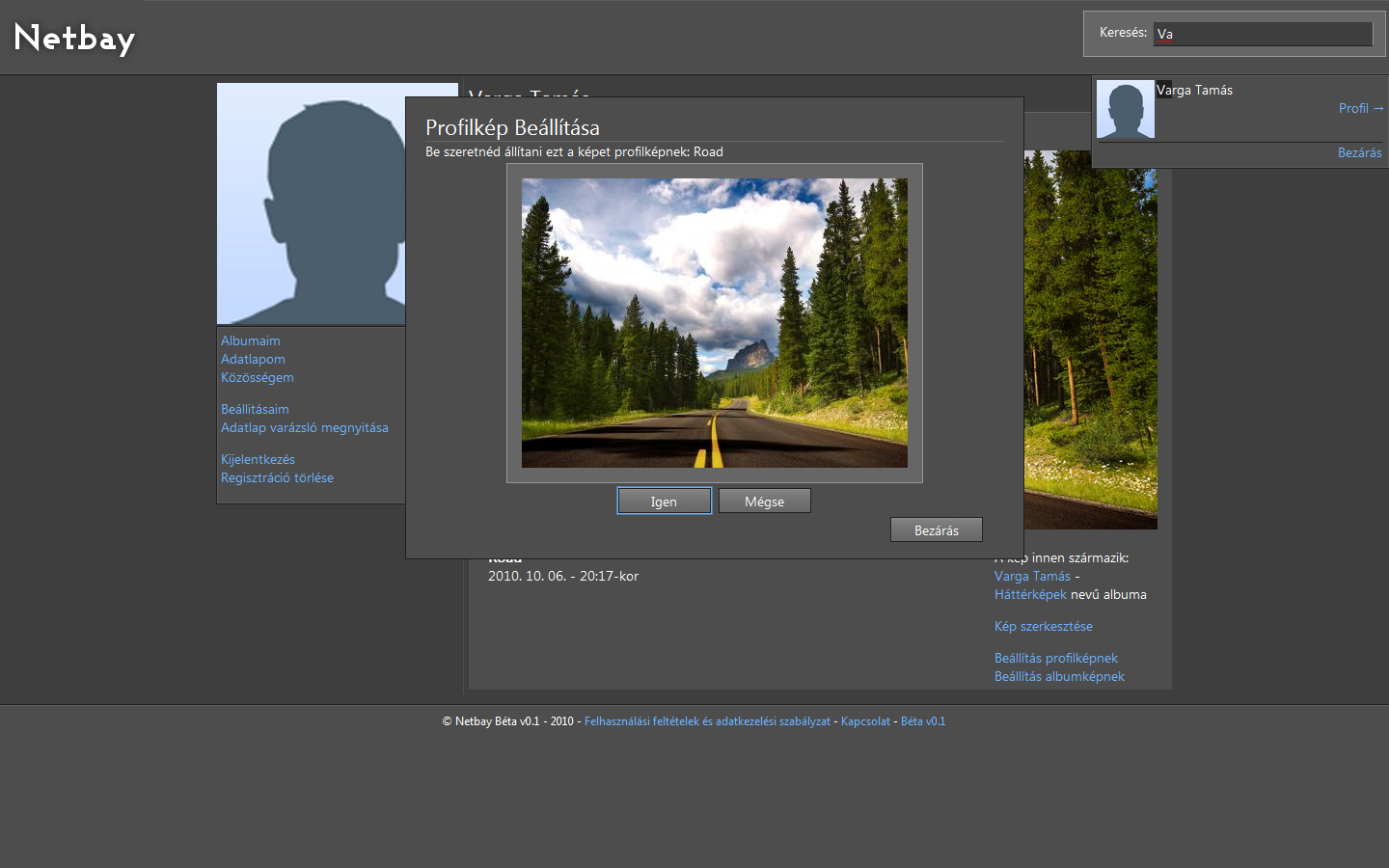The height and width of the screenshot is (868, 1389).
Task: Log out using Kijelentkezés
Action: coord(258,459)
